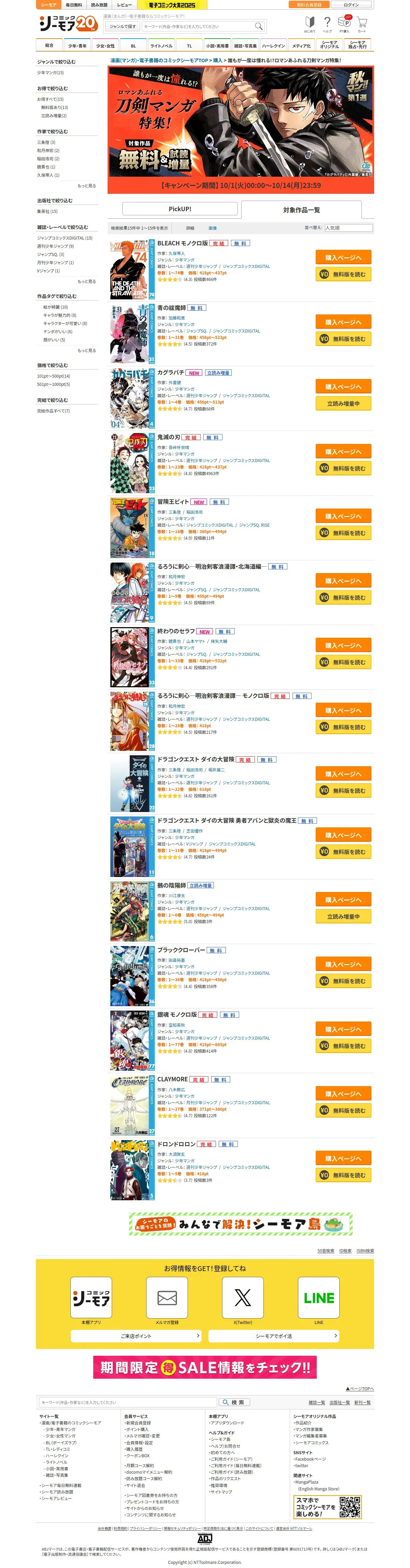
Task: Open the genre search dropdown (ジャンルで探す)
Action: click(x=122, y=26)
